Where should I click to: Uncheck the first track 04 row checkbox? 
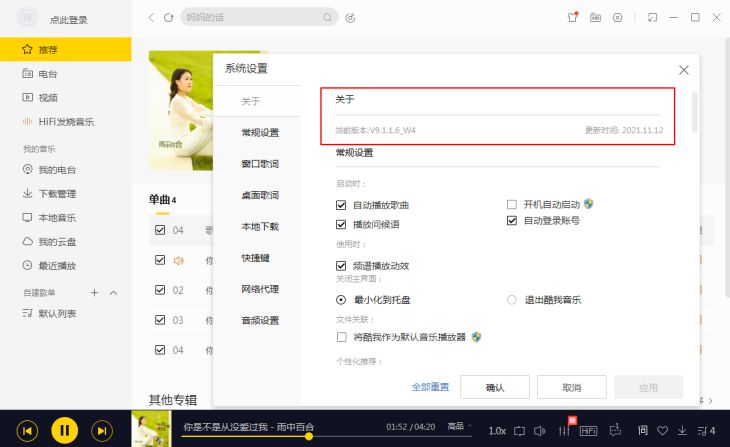pyautogui.click(x=160, y=230)
